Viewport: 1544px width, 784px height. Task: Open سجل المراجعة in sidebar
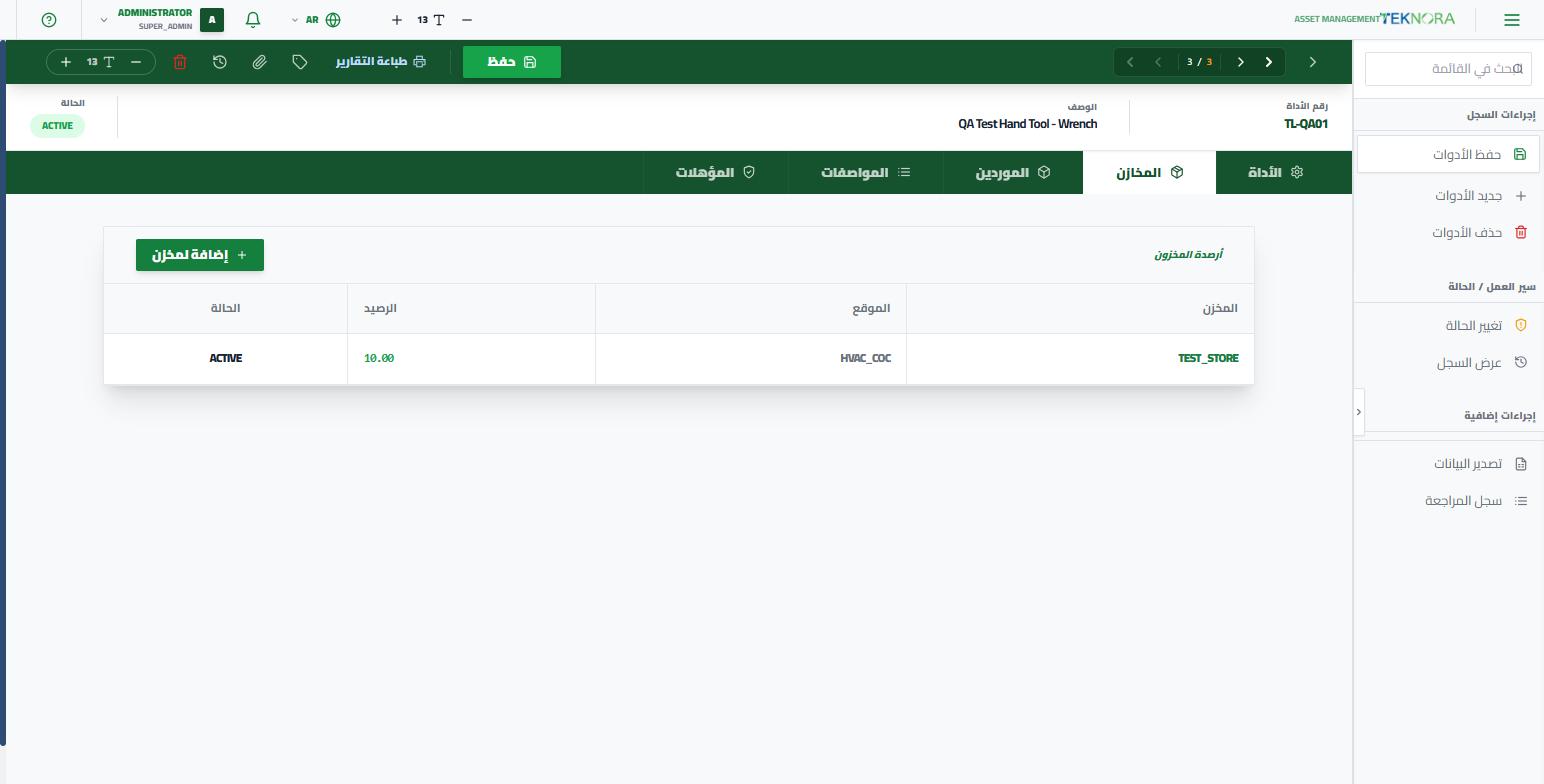[x=1448, y=500]
